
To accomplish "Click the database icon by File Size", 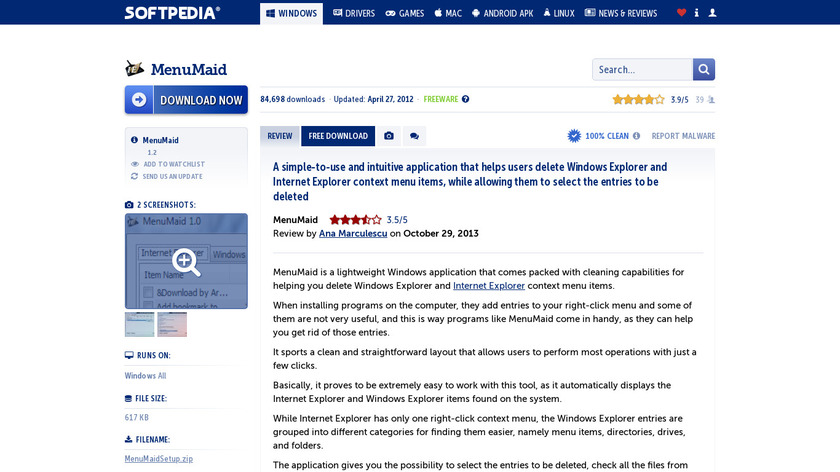I will [x=128, y=399].
